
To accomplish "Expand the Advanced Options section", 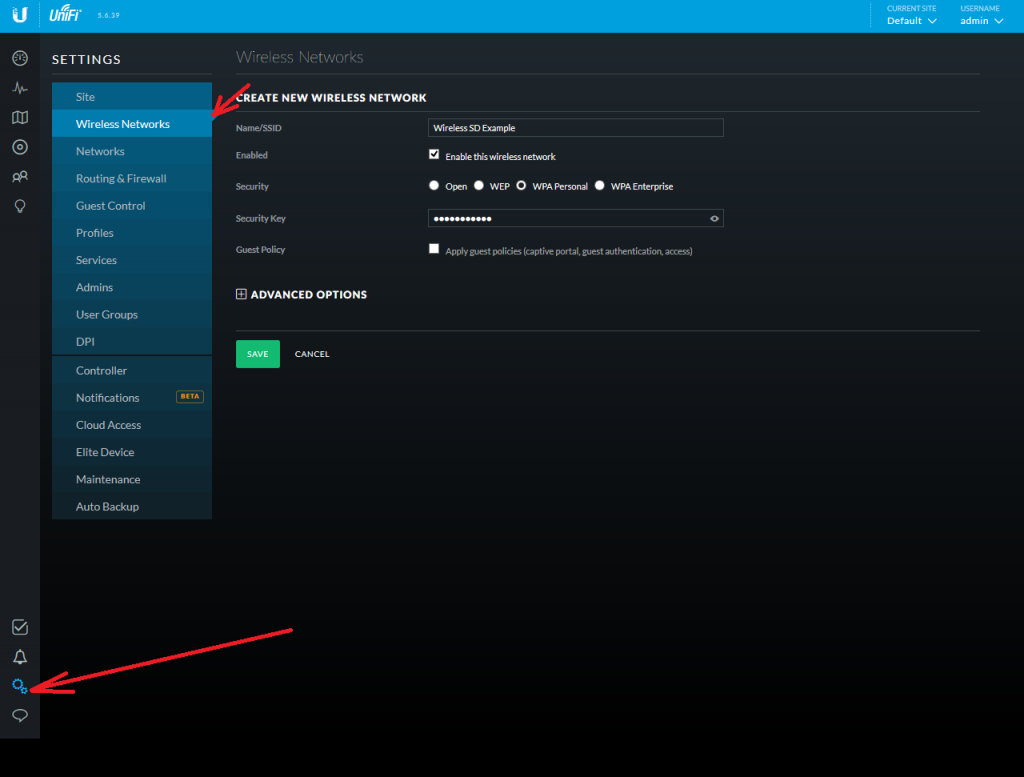I will [302, 294].
